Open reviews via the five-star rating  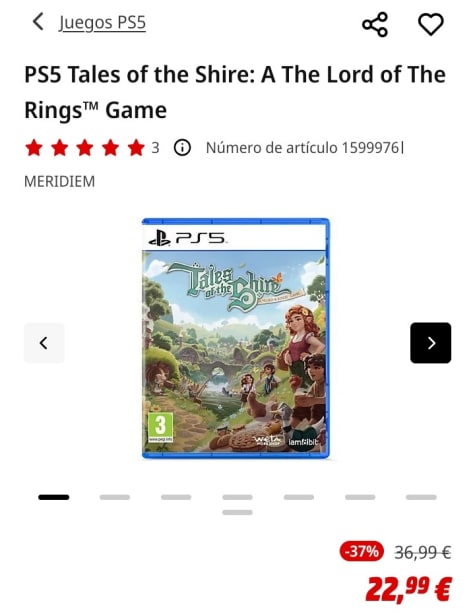[85, 148]
